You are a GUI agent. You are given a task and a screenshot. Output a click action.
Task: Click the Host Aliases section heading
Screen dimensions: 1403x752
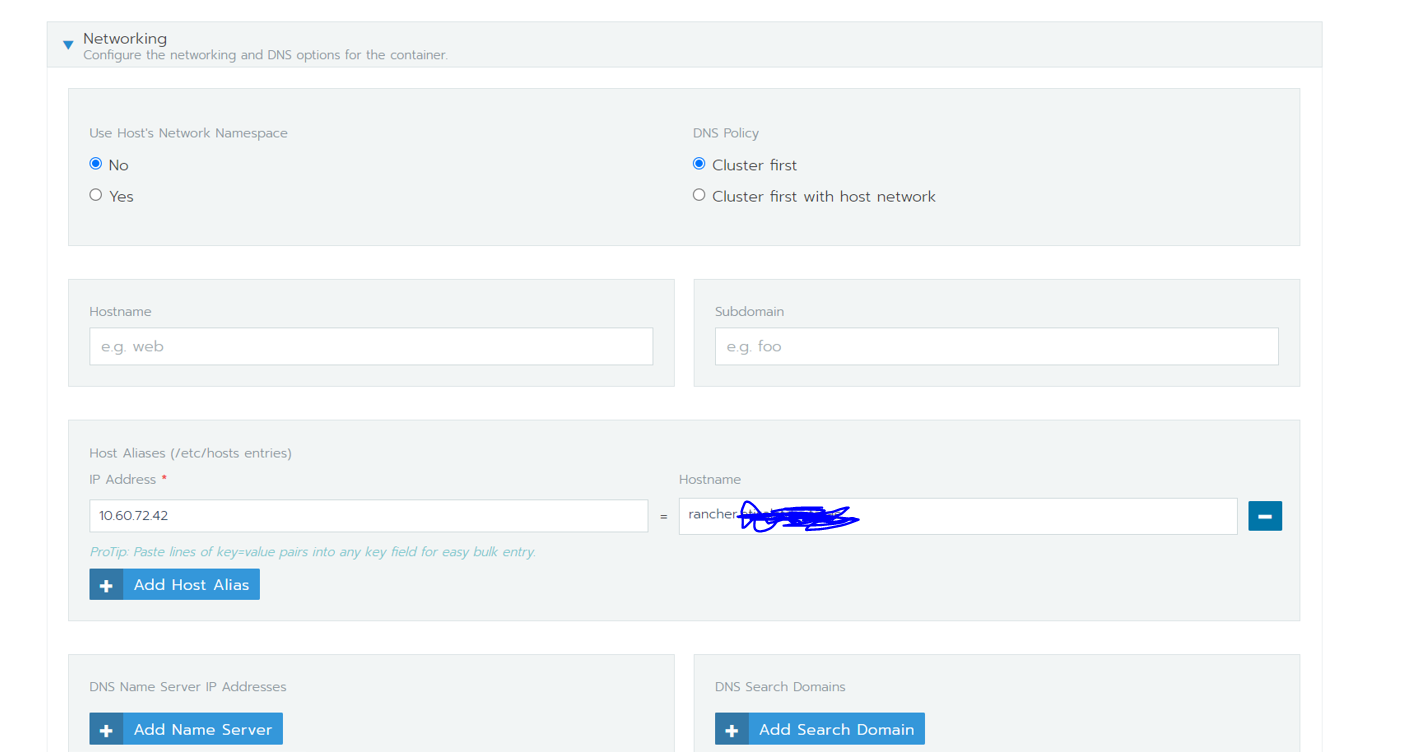click(x=190, y=452)
